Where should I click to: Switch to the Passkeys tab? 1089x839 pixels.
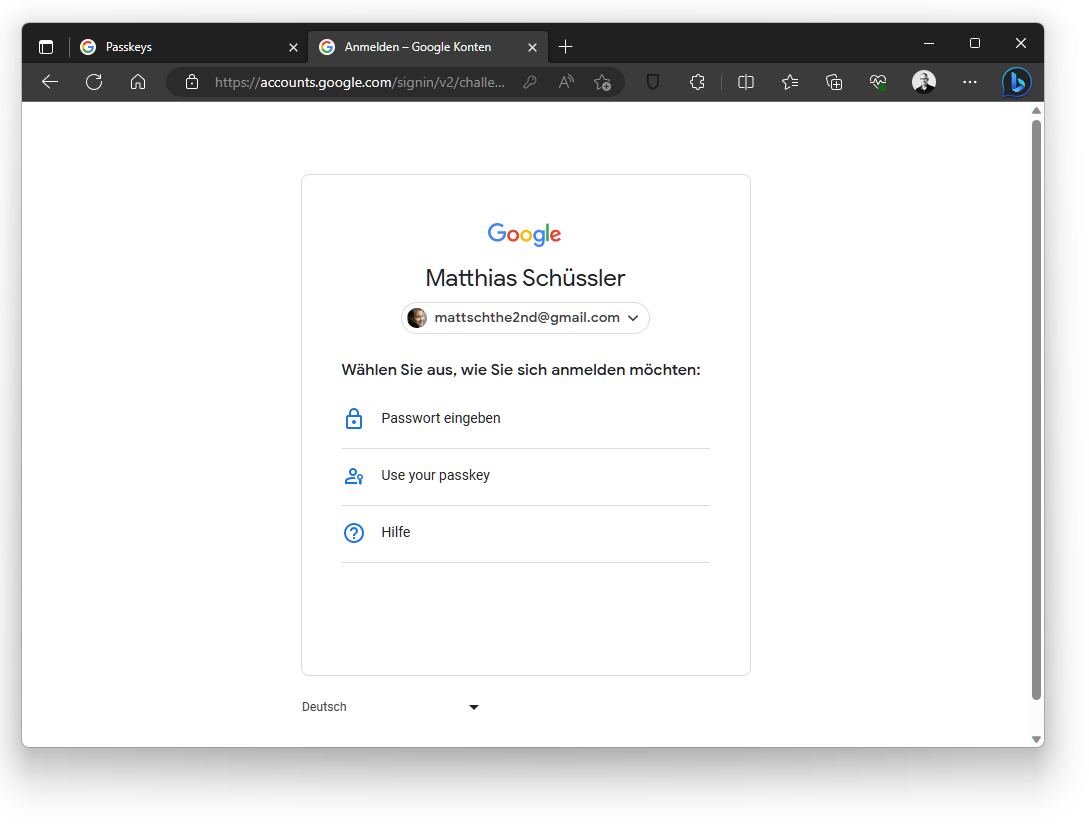click(x=188, y=47)
